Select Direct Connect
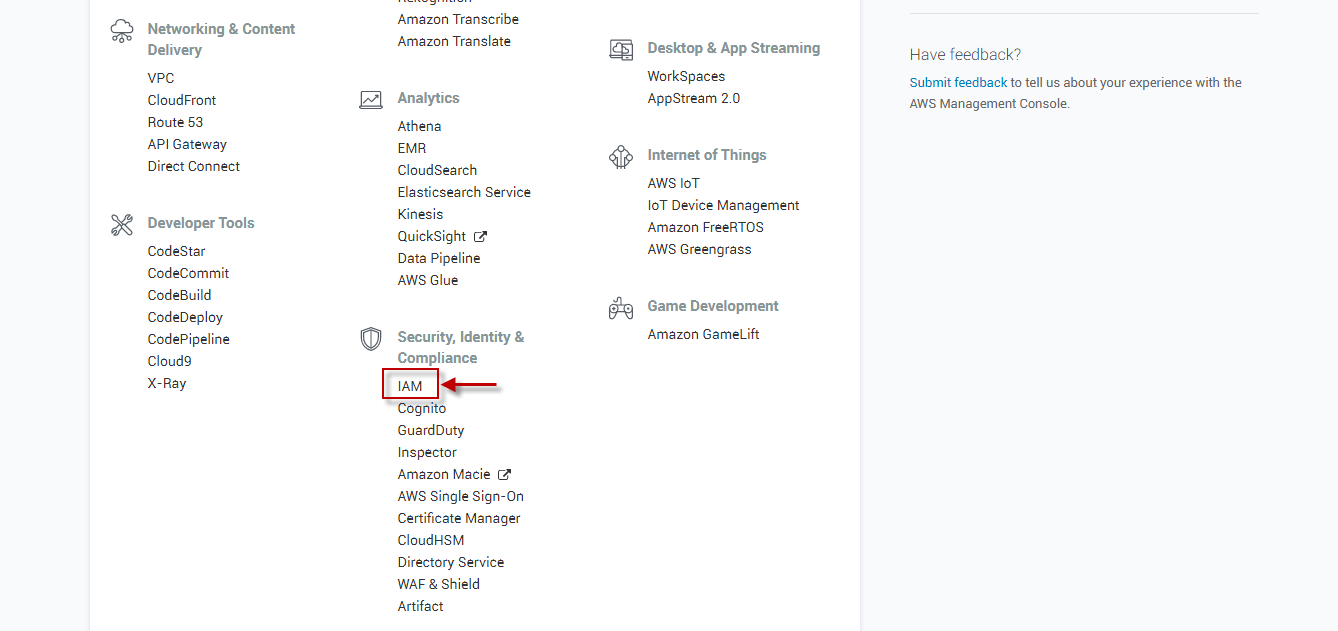Screen dimensions: 1338x631 194,166
